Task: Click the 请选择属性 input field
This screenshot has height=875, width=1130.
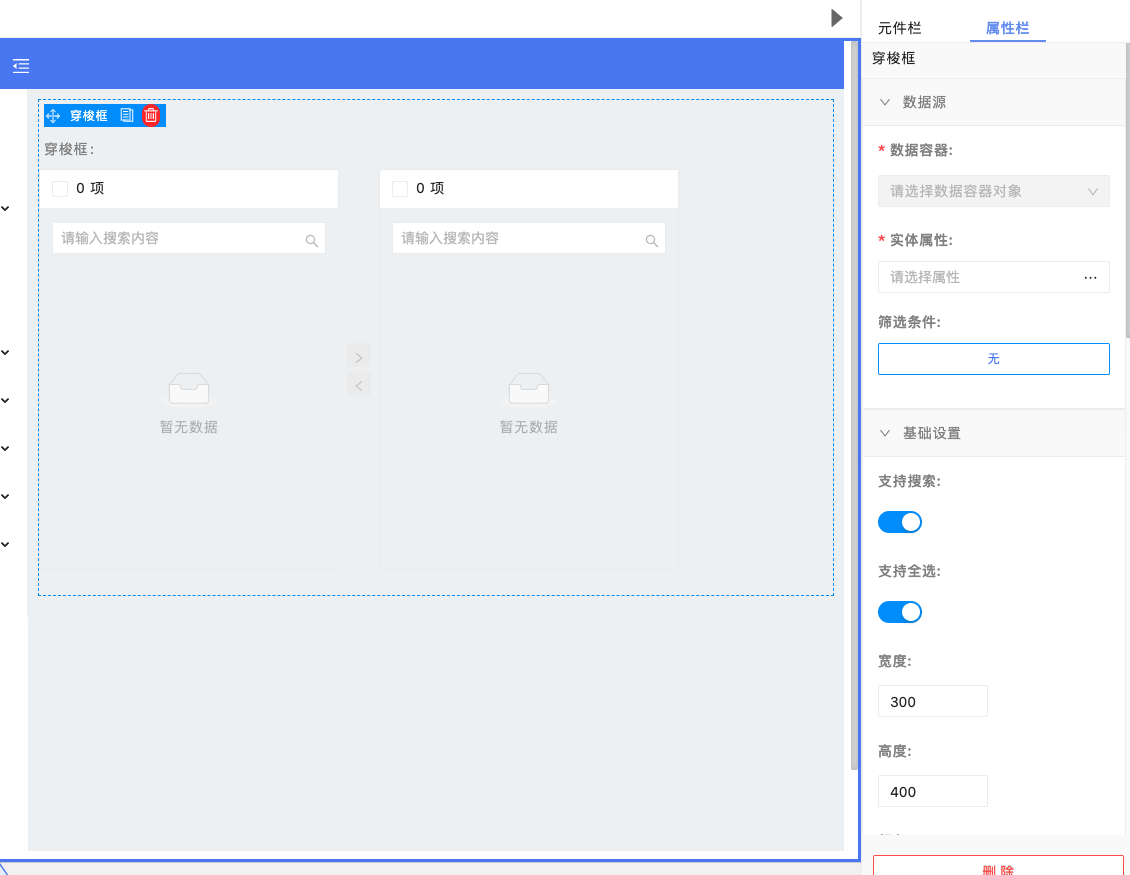Action: pos(993,277)
